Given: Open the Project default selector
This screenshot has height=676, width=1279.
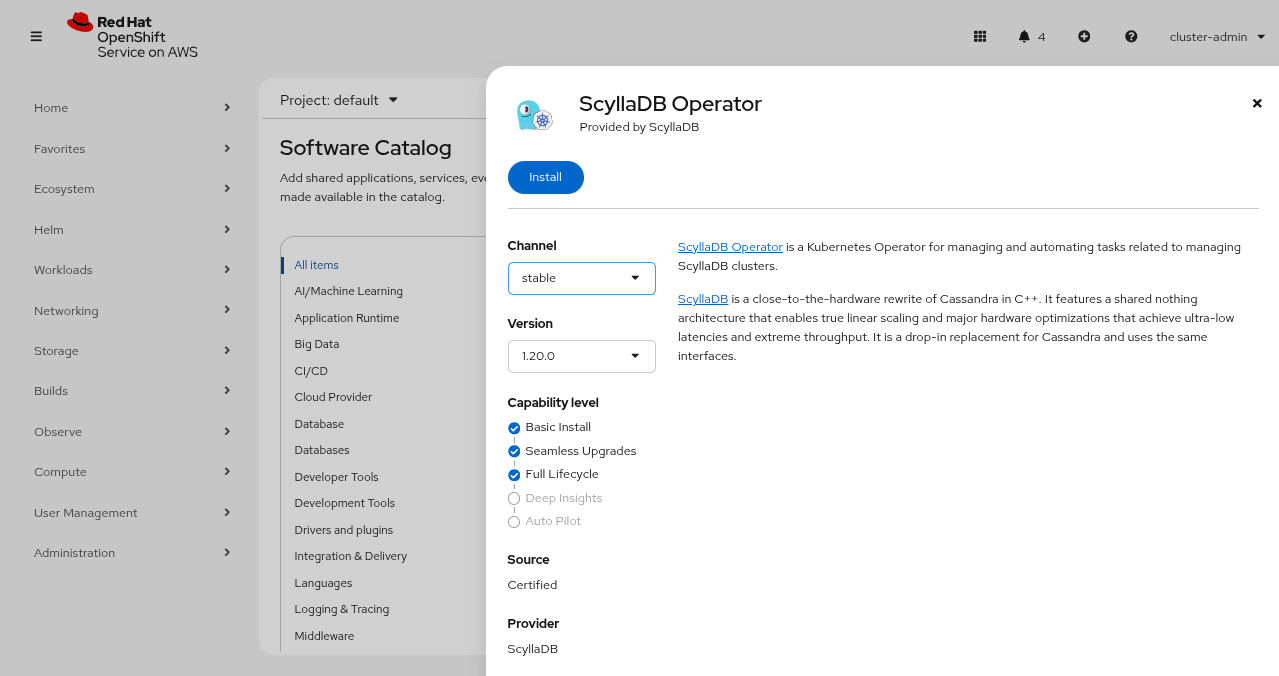Looking at the screenshot, I should tap(339, 100).
